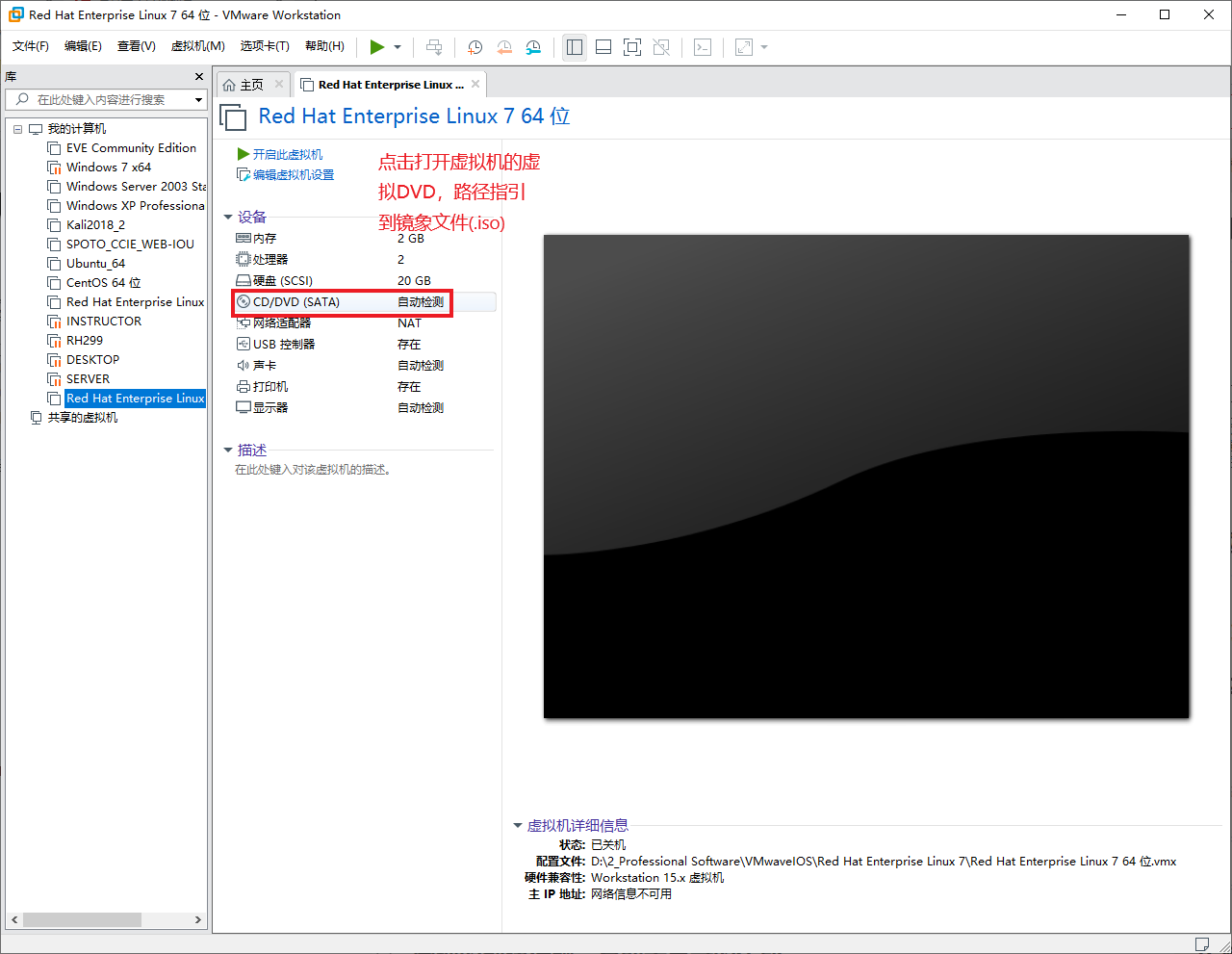The height and width of the screenshot is (954, 1232).
Task: Click the send Ctrl+Alt+Del toolbar icon
Action: pyautogui.click(x=434, y=47)
